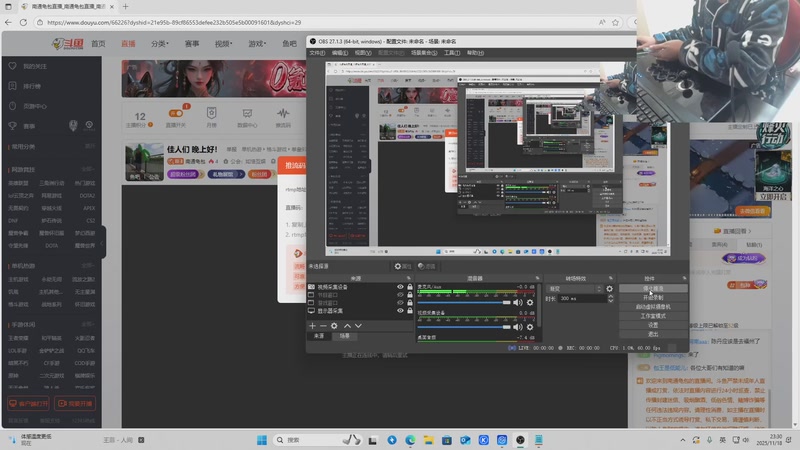This screenshot has width=800, height=450.
Task: Click the 时长 duration stepper arrows
Action: pos(611,298)
